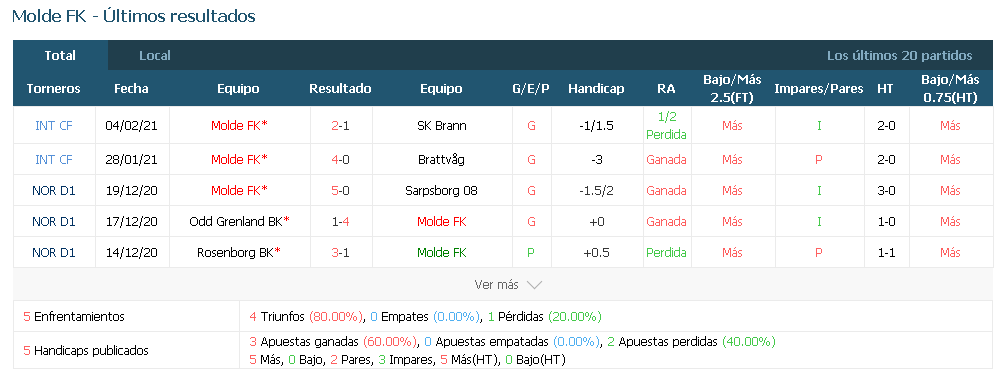Screen dimensions: 1008x374
Task: Open INT CF tournament link dated 04/02/21
Action: tap(54, 126)
